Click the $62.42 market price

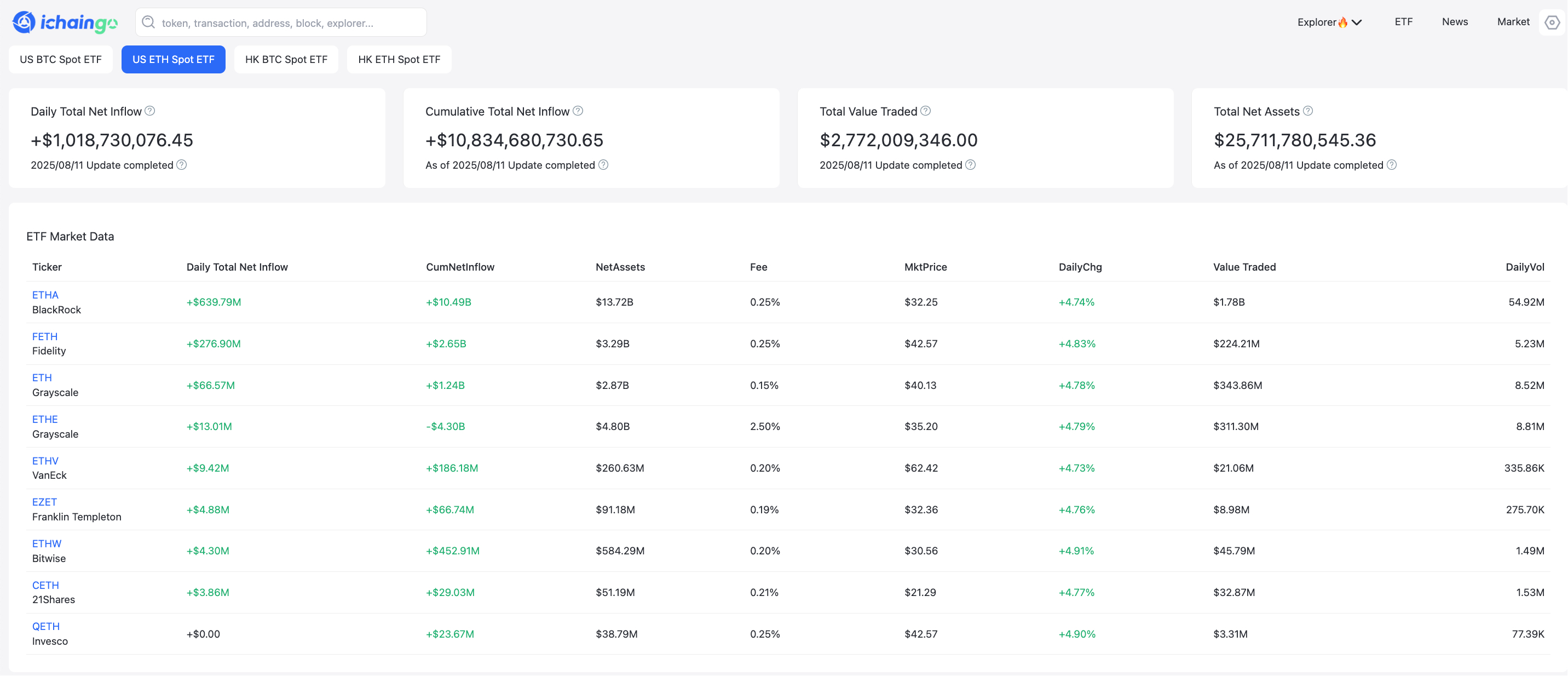pos(921,468)
